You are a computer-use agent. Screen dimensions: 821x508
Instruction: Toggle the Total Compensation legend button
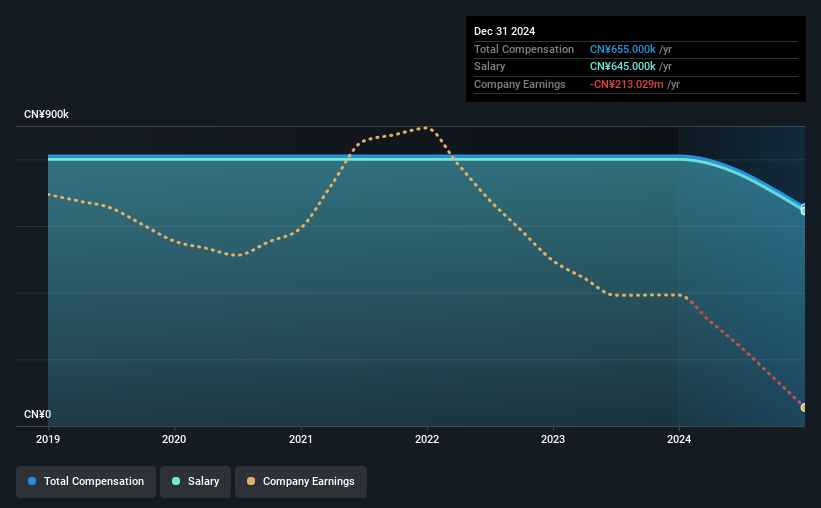(x=86, y=481)
